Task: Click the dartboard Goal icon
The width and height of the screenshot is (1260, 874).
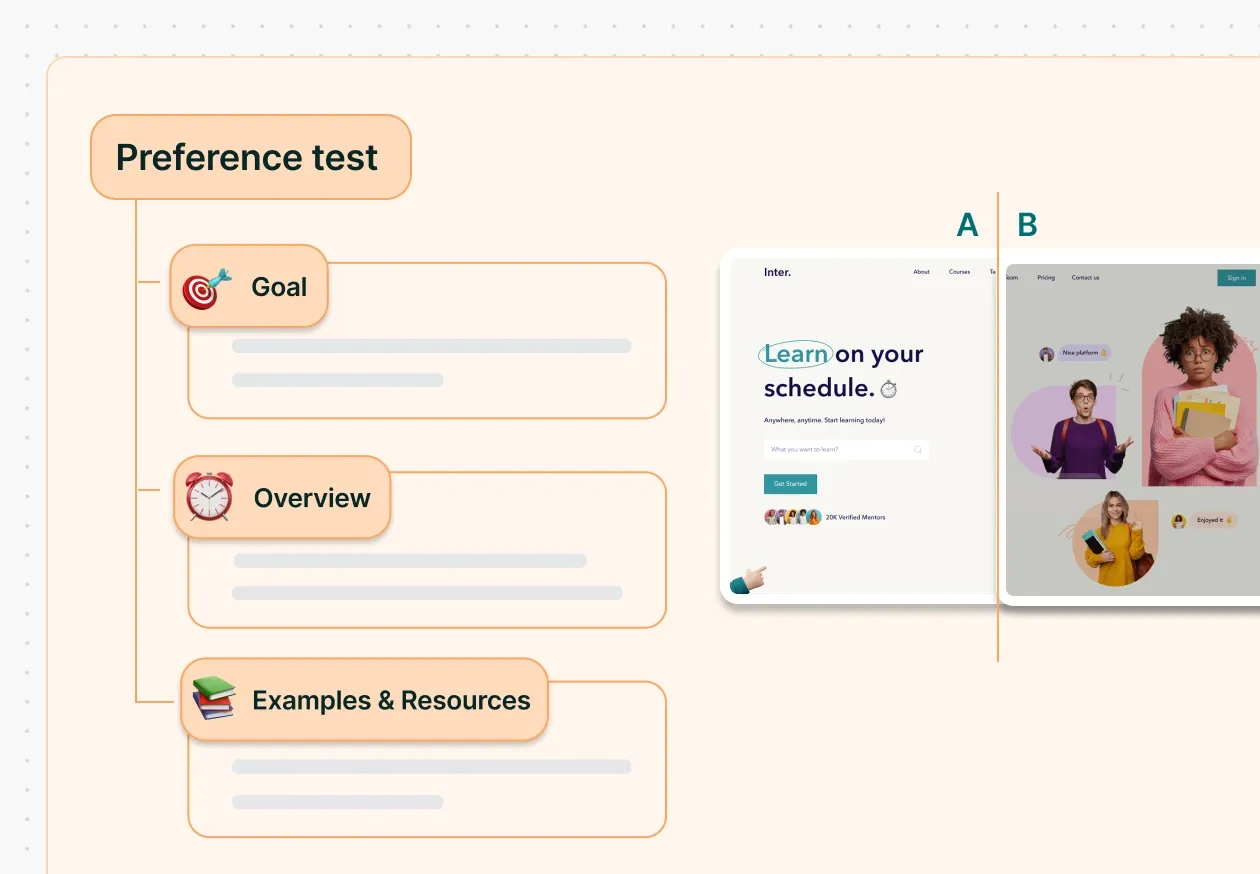Action: (x=207, y=288)
